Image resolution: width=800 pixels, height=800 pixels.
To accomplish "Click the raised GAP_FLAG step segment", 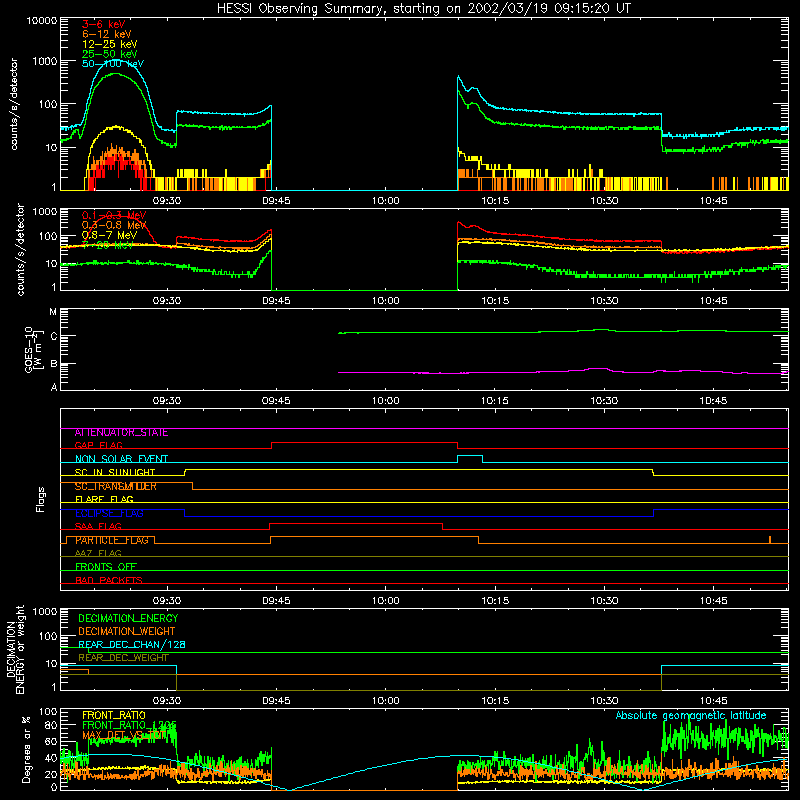I will tap(364, 443).
